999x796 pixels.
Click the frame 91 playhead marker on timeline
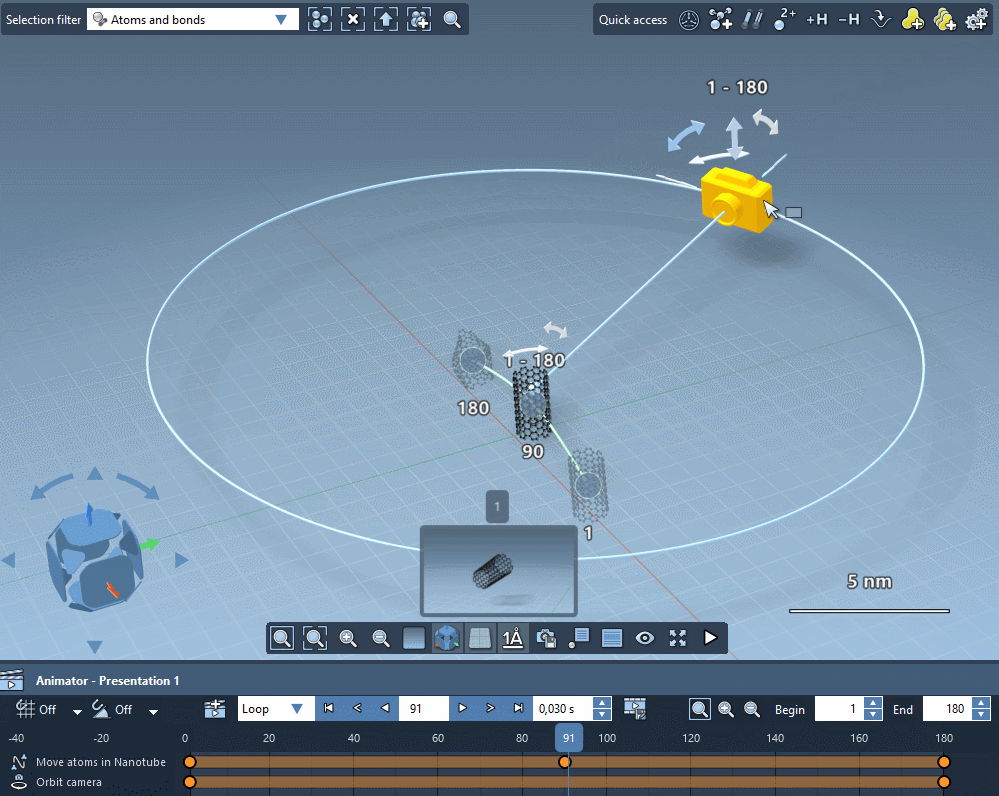click(x=568, y=738)
